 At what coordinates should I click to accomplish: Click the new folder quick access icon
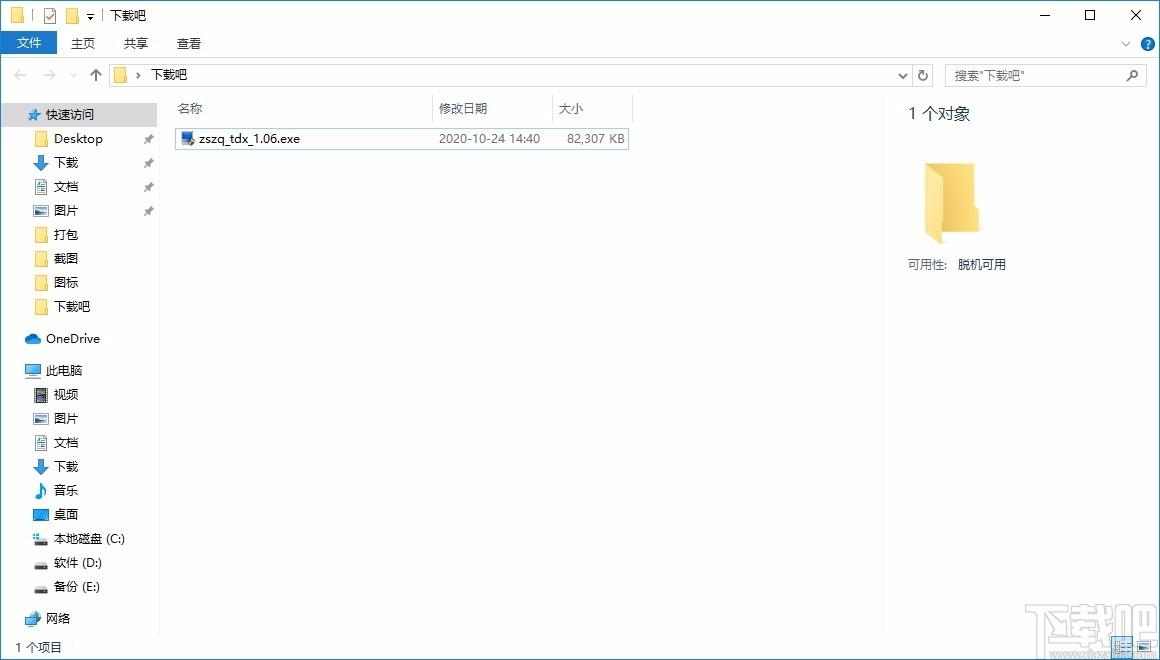coord(72,16)
